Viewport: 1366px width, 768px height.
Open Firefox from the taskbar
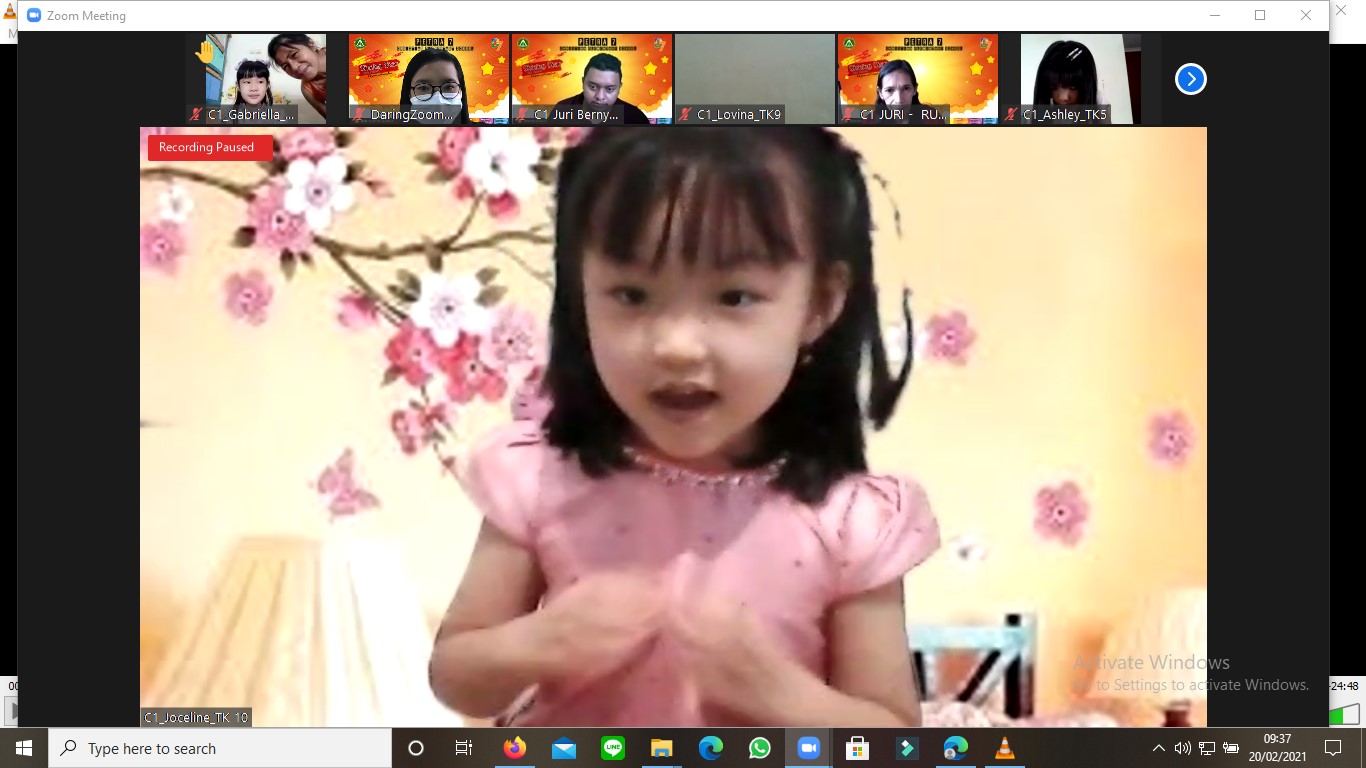coord(515,748)
